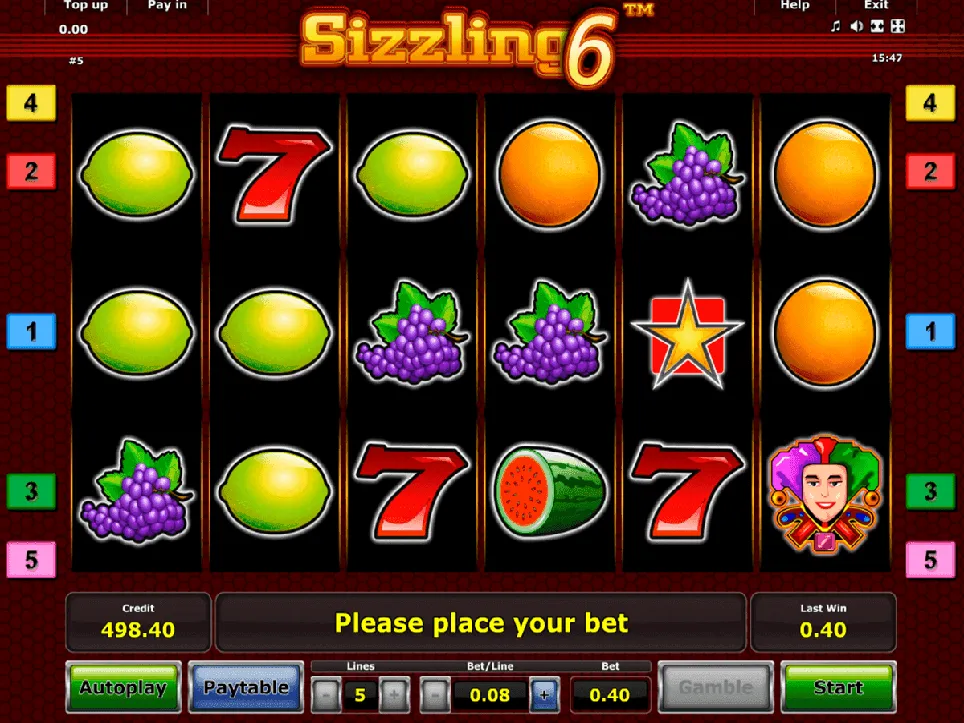
Task: Increase the Bet/Line amount
Action: [544, 695]
